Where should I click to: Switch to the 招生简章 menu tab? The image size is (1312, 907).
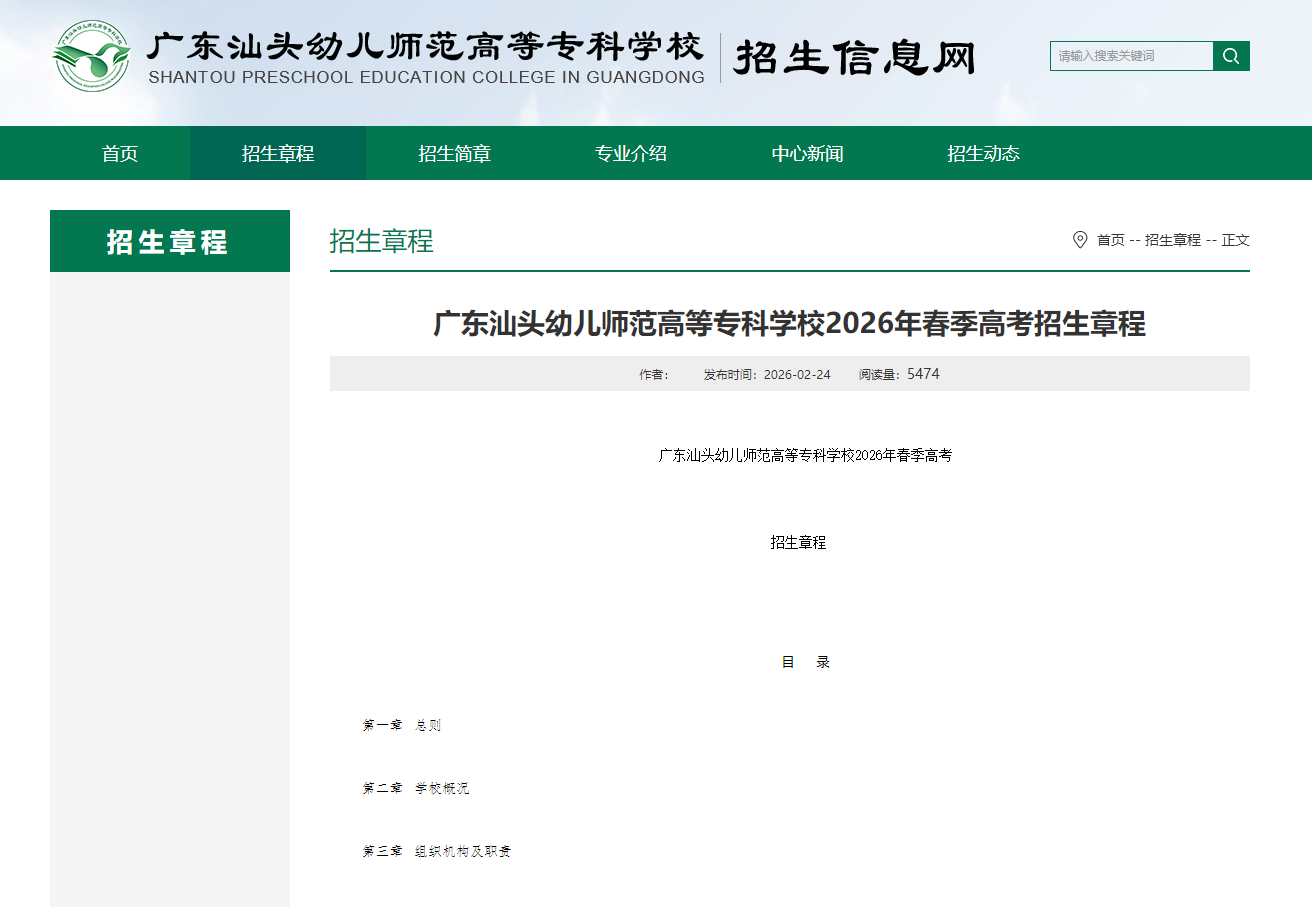pyautogui.click(x=454, y=153)
